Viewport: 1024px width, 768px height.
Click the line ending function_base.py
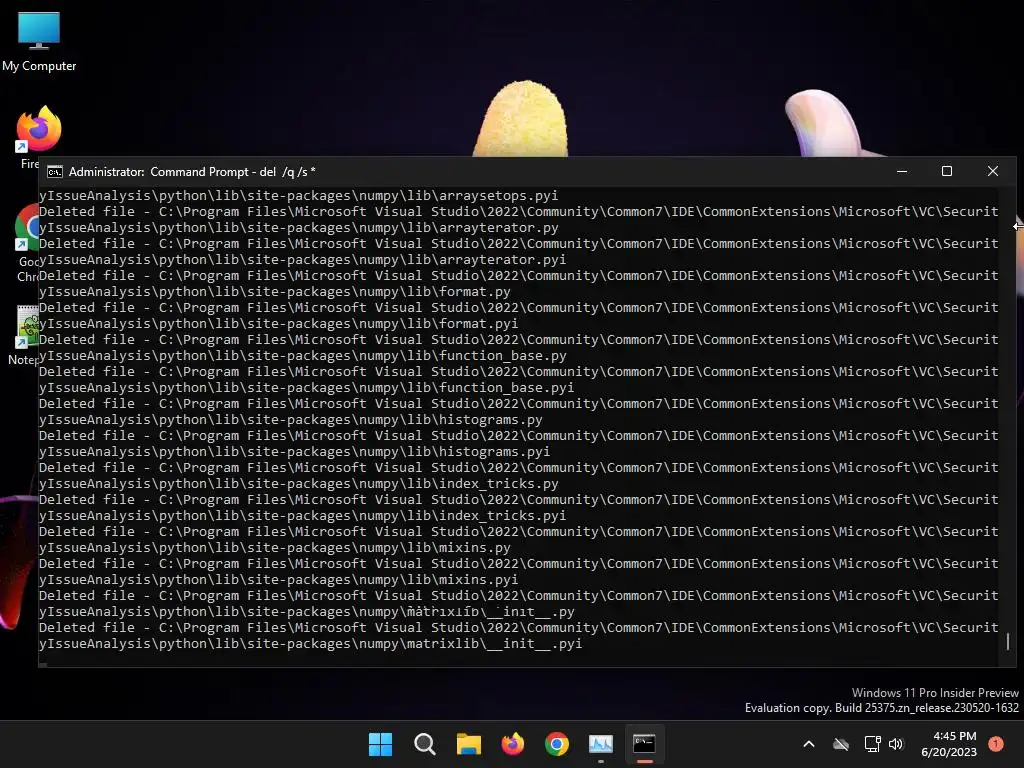click(x=303, y=355)
